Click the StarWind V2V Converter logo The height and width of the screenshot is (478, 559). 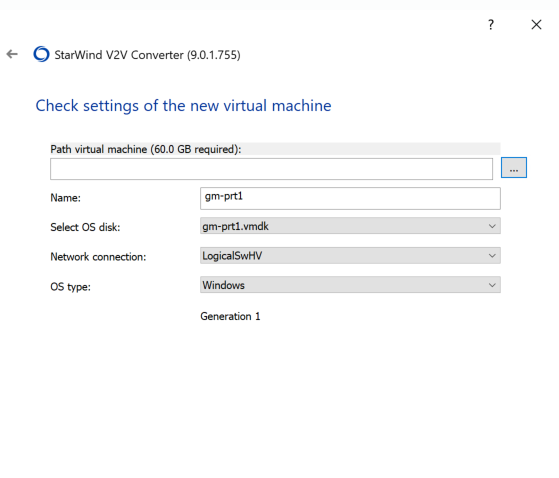tap(41, 54)
